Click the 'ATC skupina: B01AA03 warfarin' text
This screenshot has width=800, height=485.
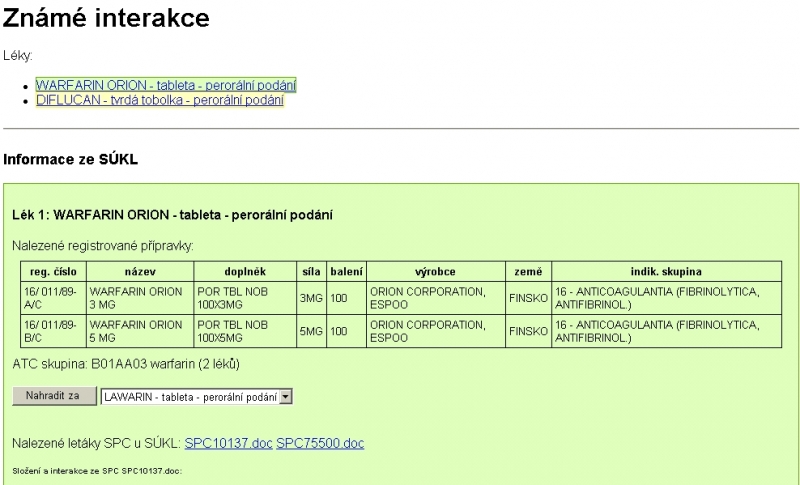pos(126,364)
